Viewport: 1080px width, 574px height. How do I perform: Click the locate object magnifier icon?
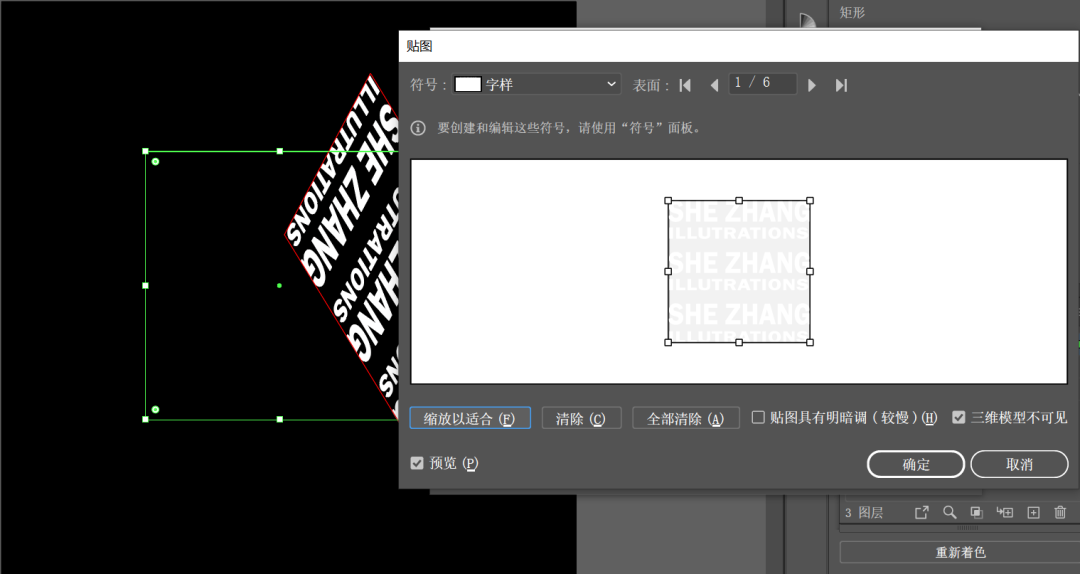pos(949,512)
